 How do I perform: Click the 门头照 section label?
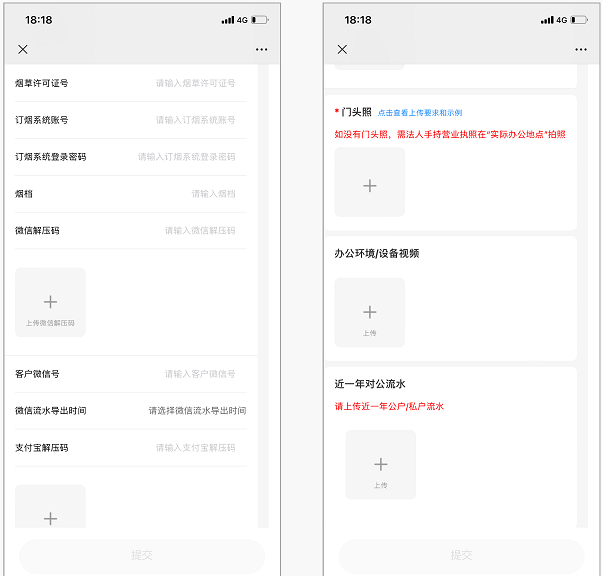click(x=356, y=112)
